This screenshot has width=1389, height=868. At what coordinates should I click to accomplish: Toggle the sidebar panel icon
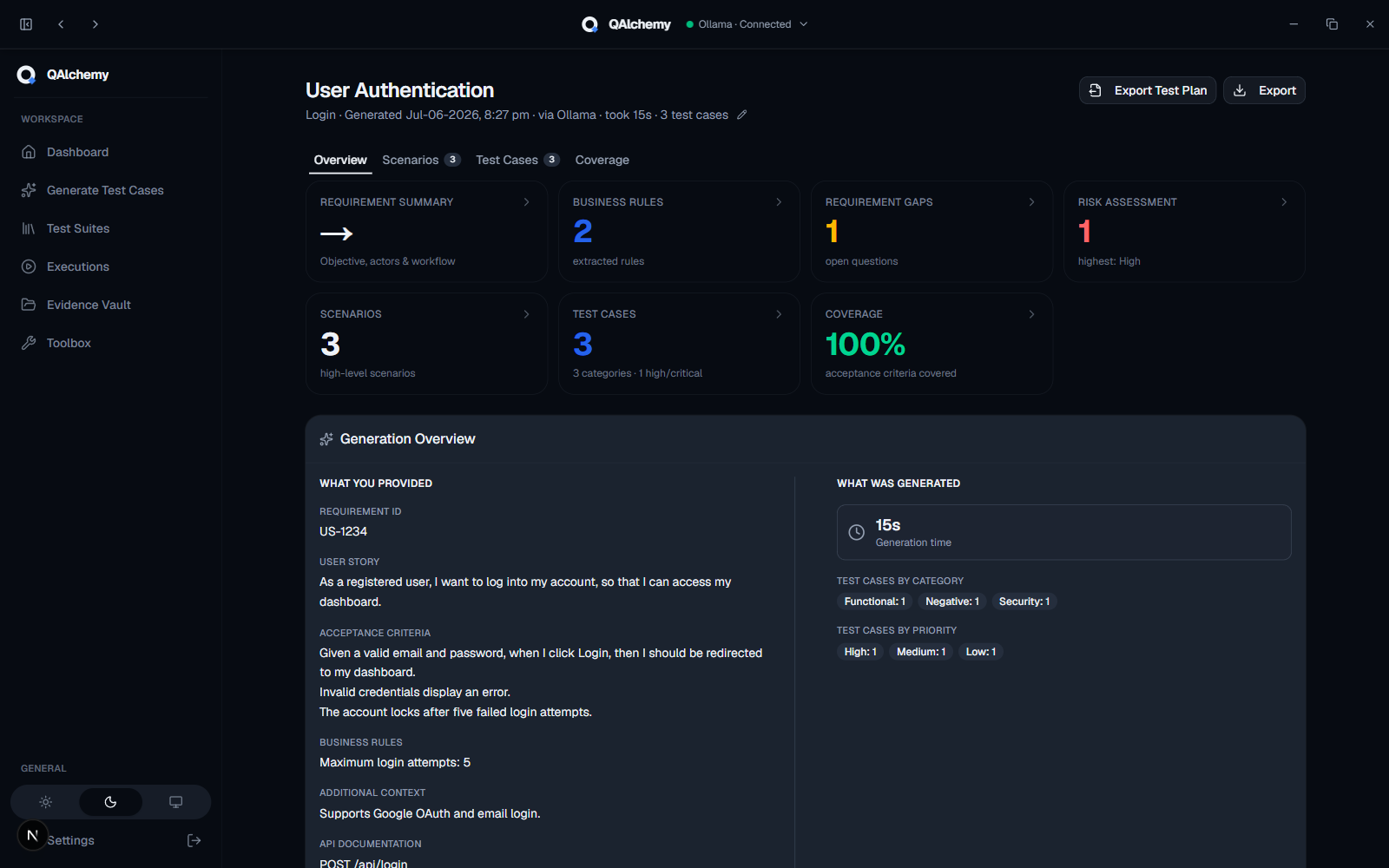[26, 24]
